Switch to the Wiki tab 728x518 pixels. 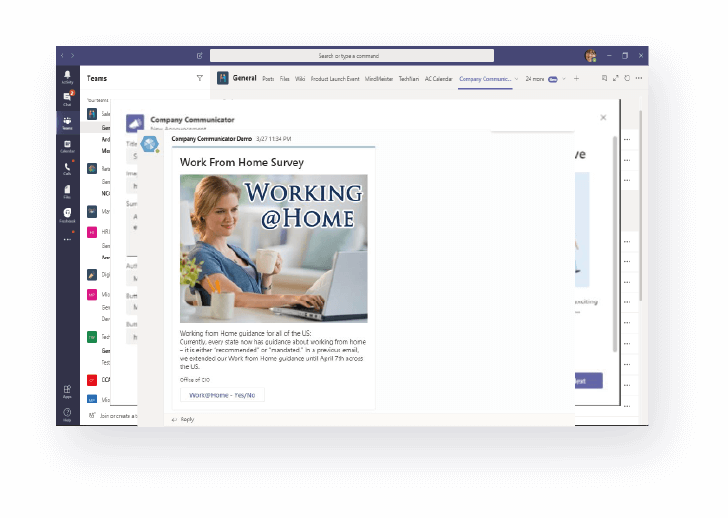[x=300, y=79]
